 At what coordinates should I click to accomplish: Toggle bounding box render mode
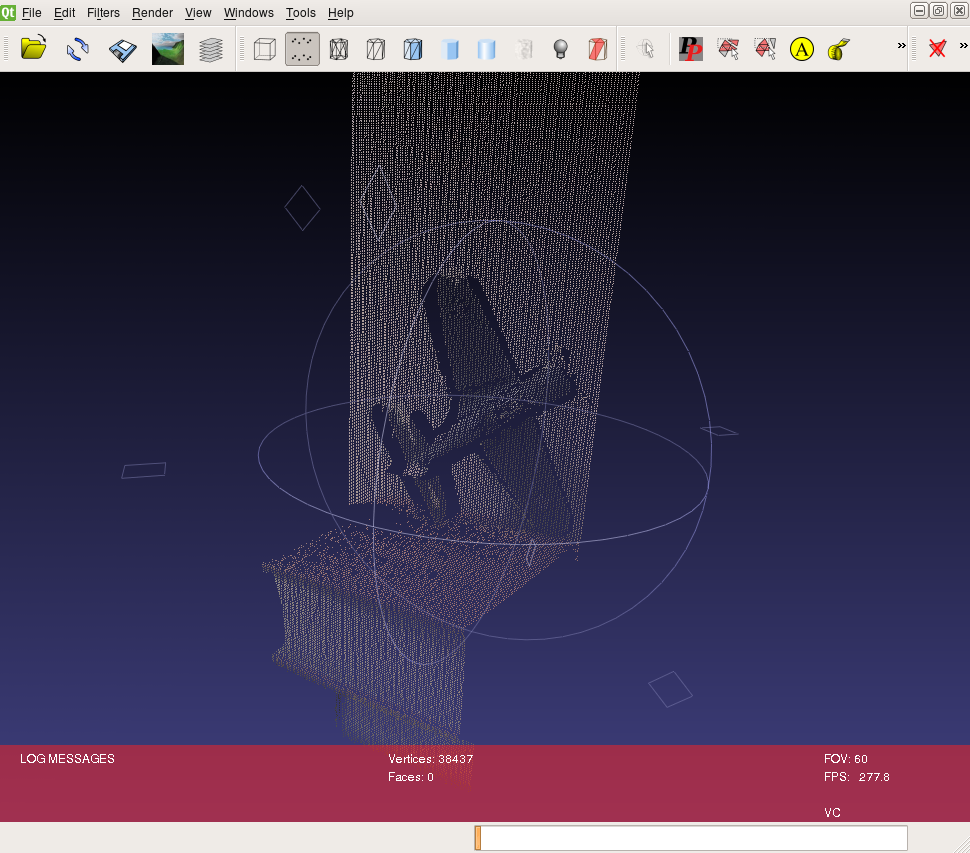264,48
